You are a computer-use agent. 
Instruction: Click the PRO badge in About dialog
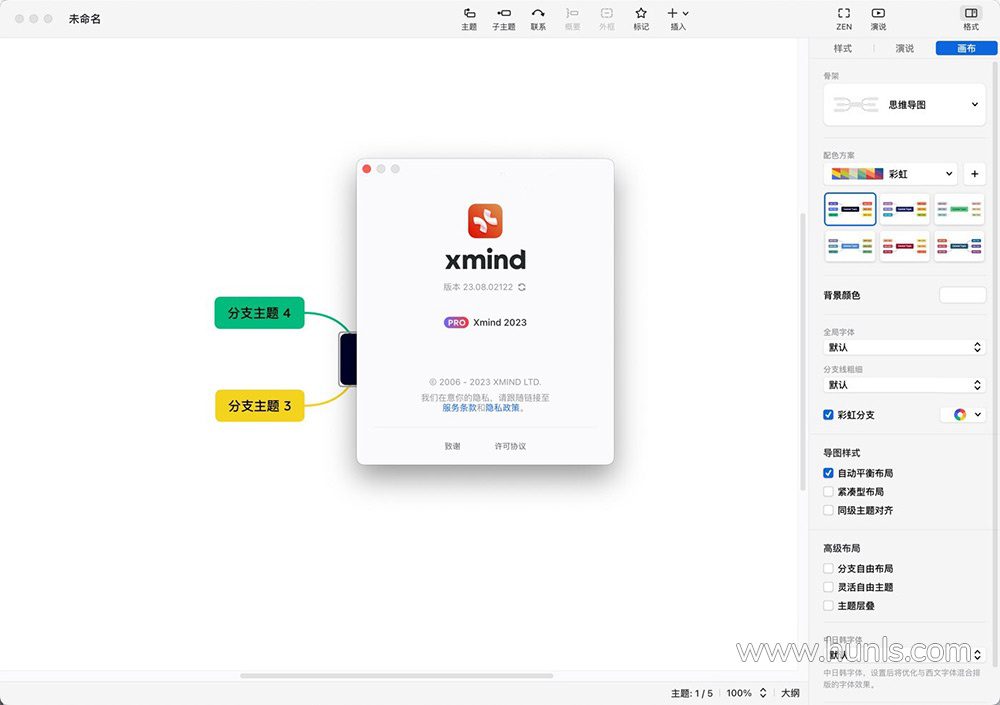pyautogui.click(x=456, y=322)
